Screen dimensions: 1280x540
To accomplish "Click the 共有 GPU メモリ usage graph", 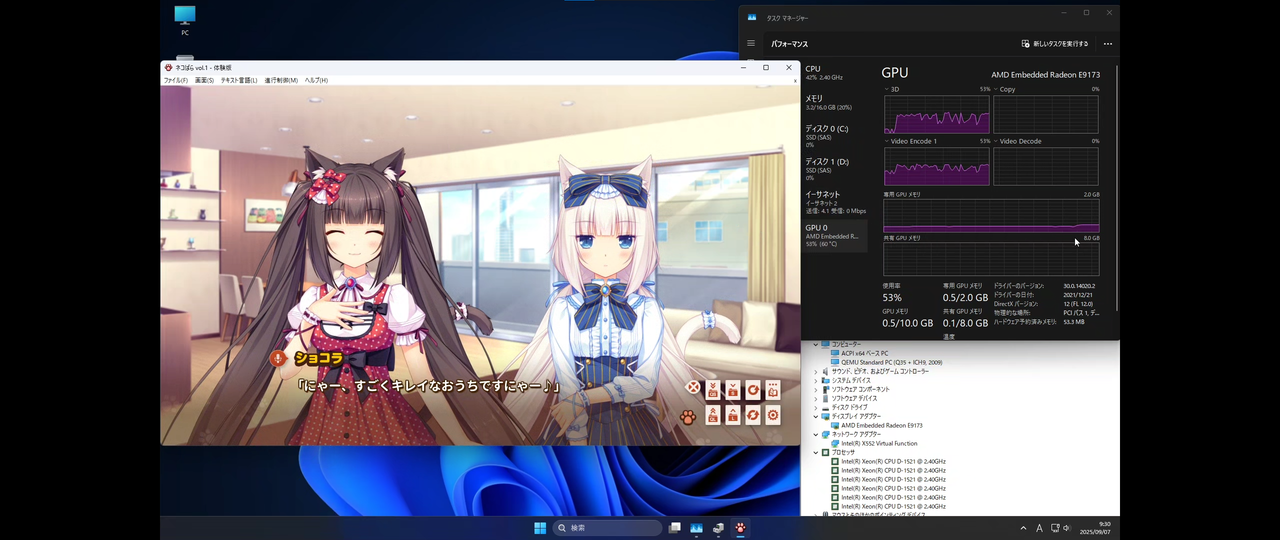I will [x=991, y=259].
